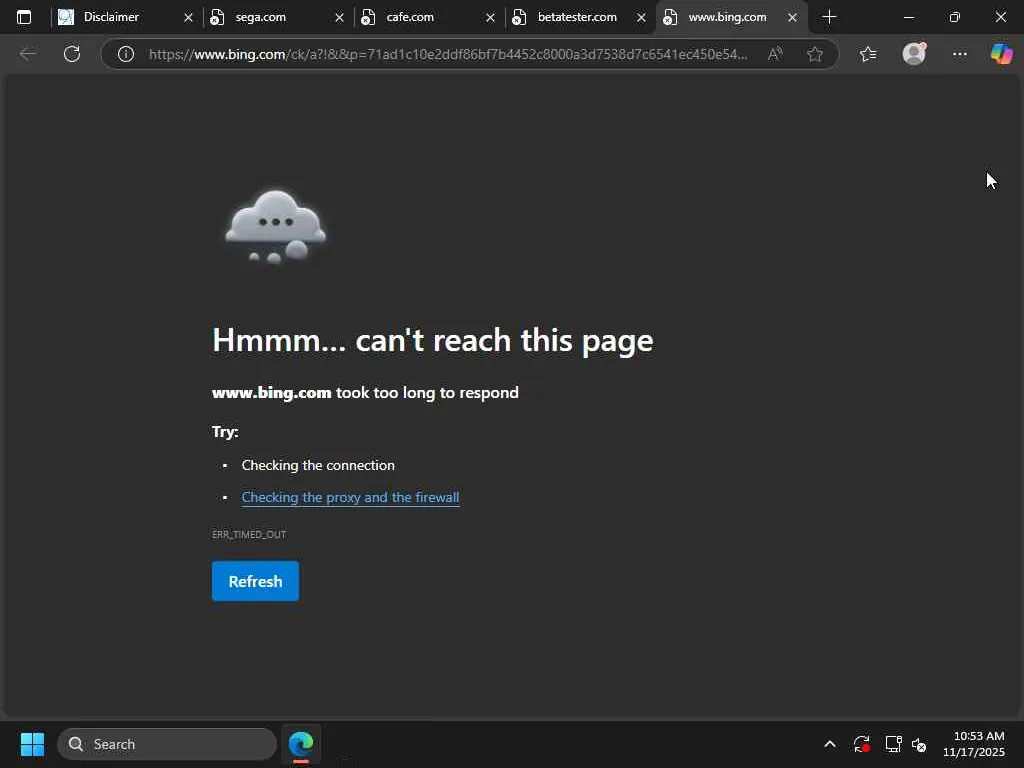The height and width of the screenshot is (768, 1024).
Task: Open the network display tray icon
Action: (893, 744)
